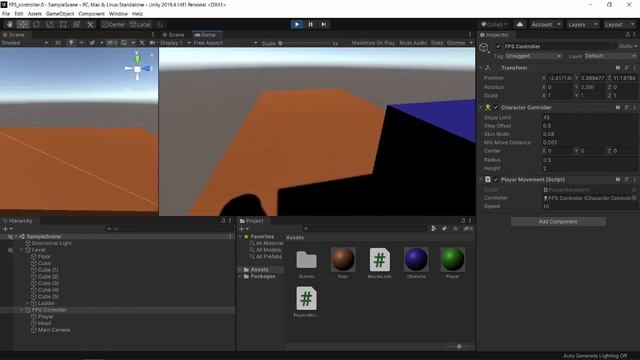Open the Layer Default dropdown
Viewport: 640px width, 360px height.
pyautogui.click(x=610, y=56)
